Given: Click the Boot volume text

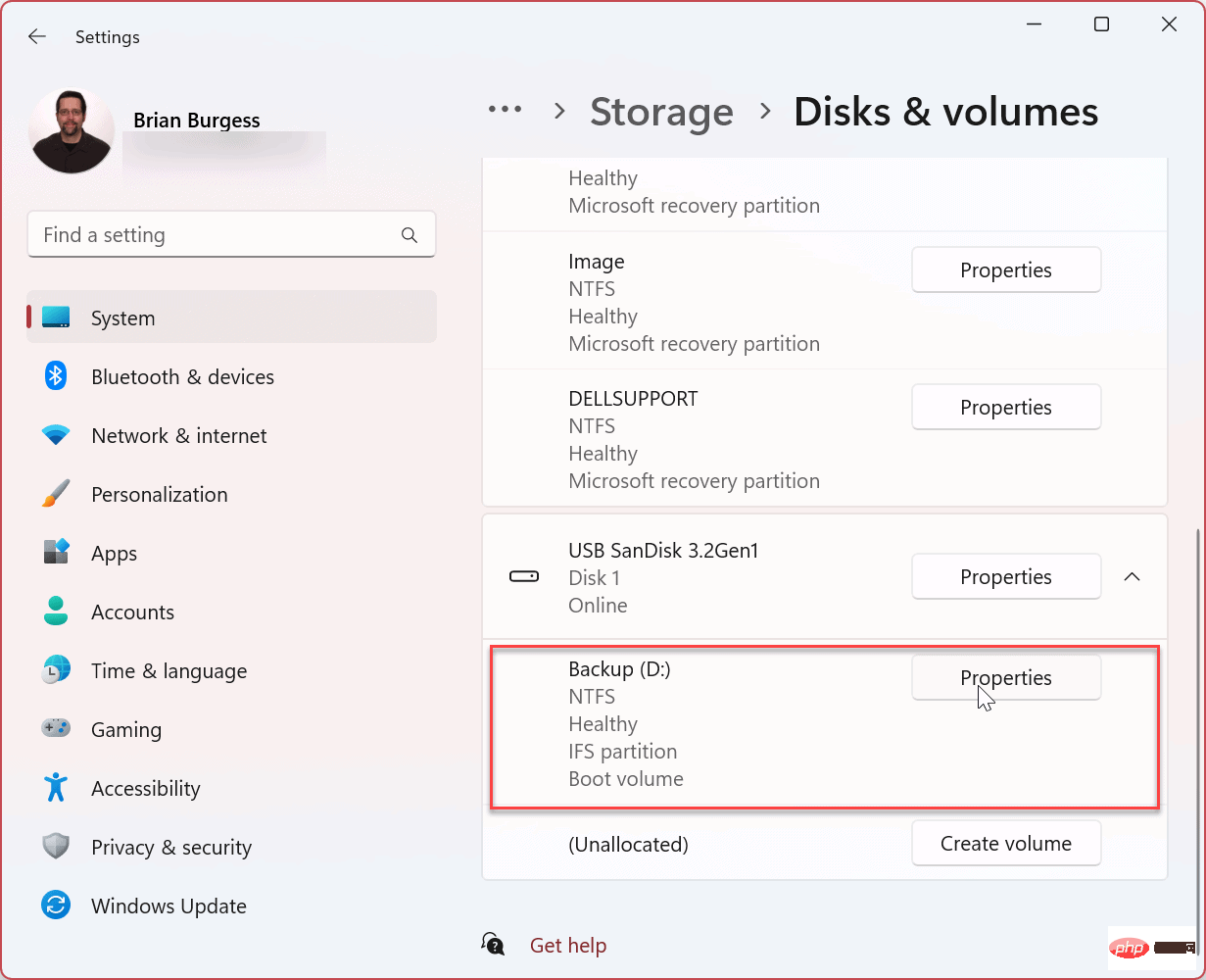Looking at the screenshot, I should tap(626, 779).
